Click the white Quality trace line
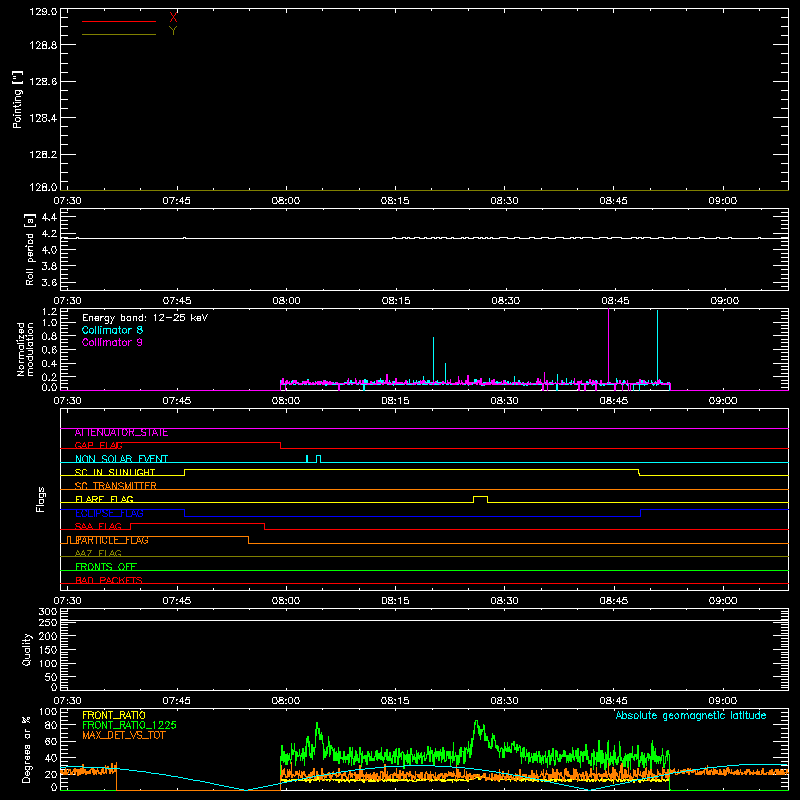Image resolution: width=800 pixels, height=800 pixels. pos(424,620)
